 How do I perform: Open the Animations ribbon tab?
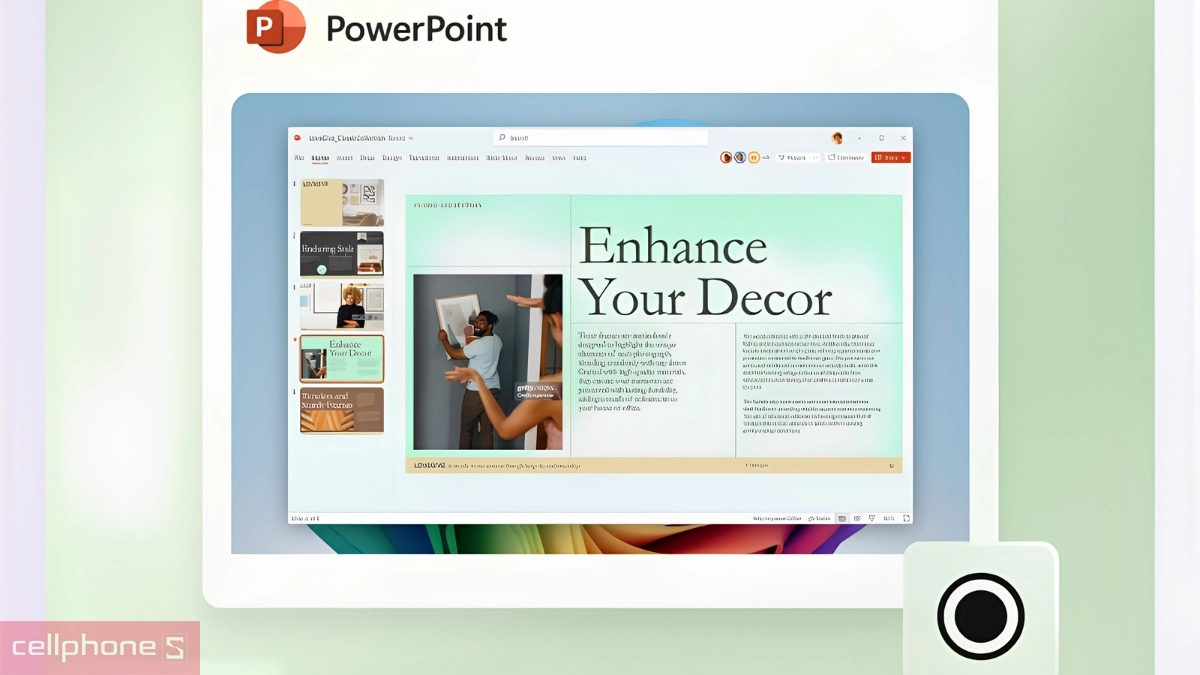coord(462,158)
